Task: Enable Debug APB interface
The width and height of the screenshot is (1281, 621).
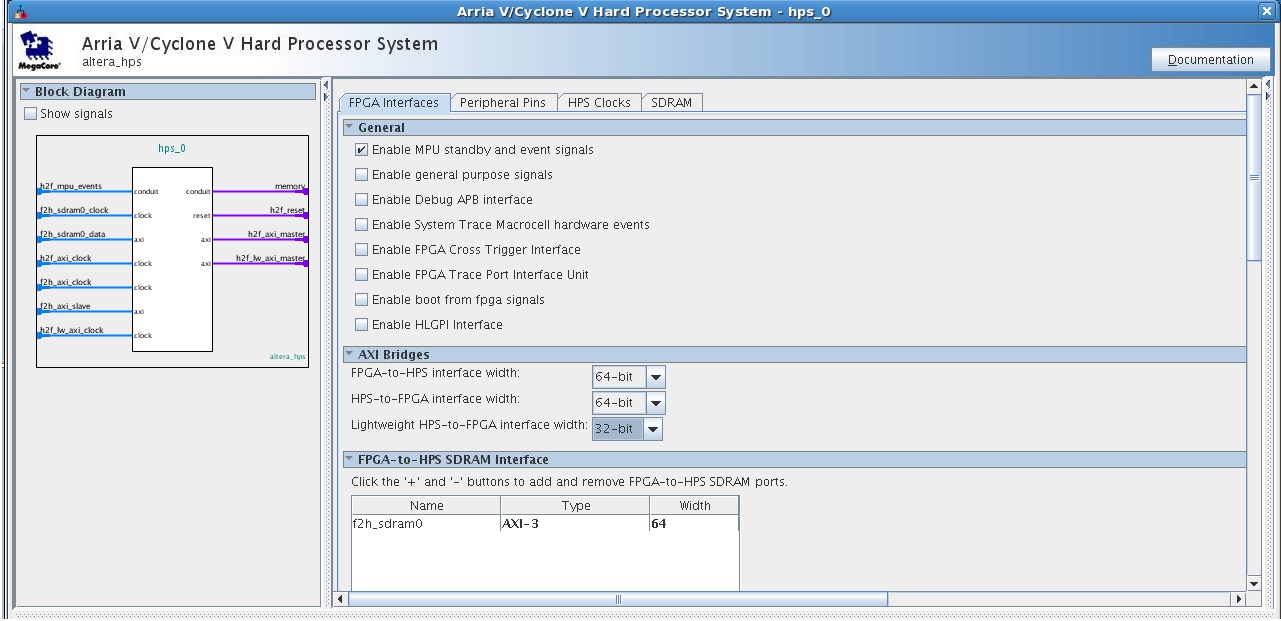Action: 362,200
